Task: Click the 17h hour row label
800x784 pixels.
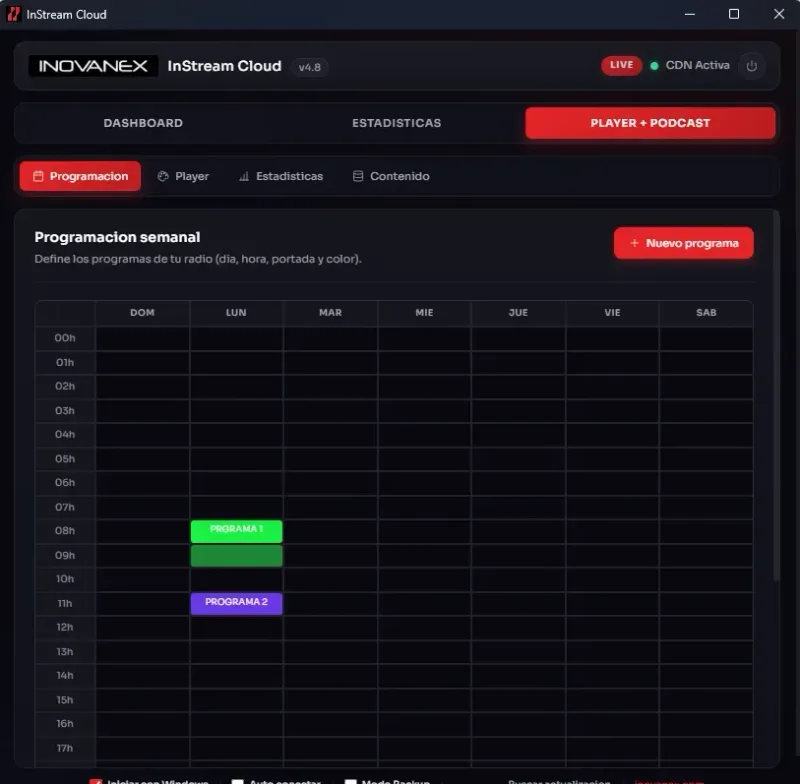Action: point(65,748)
